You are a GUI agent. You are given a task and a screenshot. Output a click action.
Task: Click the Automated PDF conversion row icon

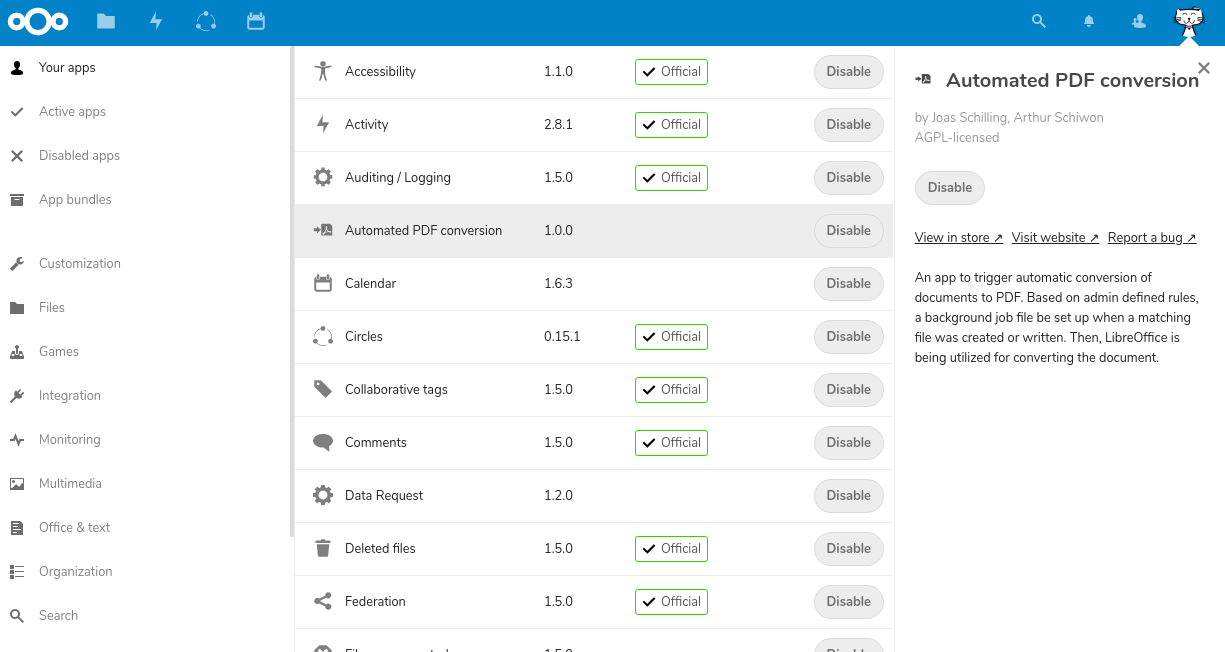tap(322, 230)
